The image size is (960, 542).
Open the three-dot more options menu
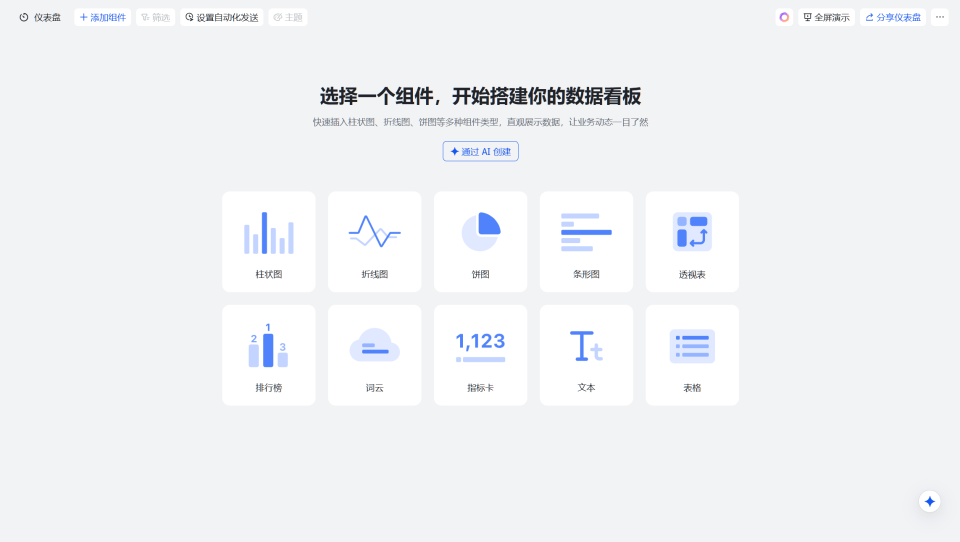[x=940, y=17]
